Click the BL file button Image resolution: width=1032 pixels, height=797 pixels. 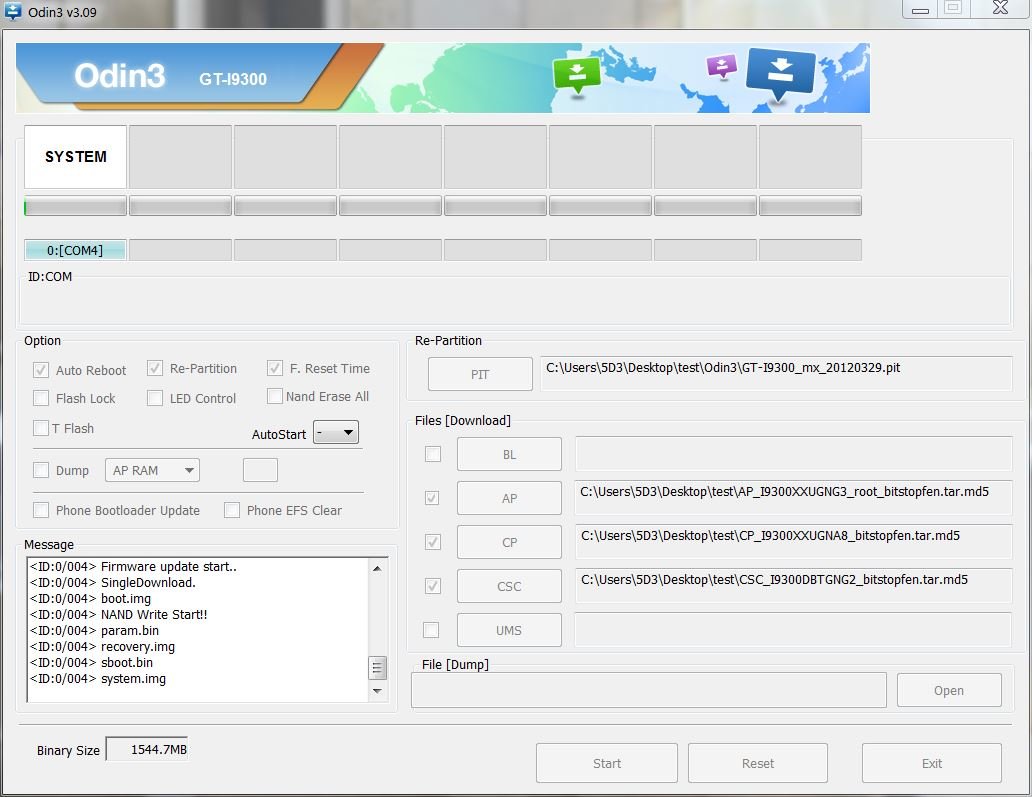[509, 454]
